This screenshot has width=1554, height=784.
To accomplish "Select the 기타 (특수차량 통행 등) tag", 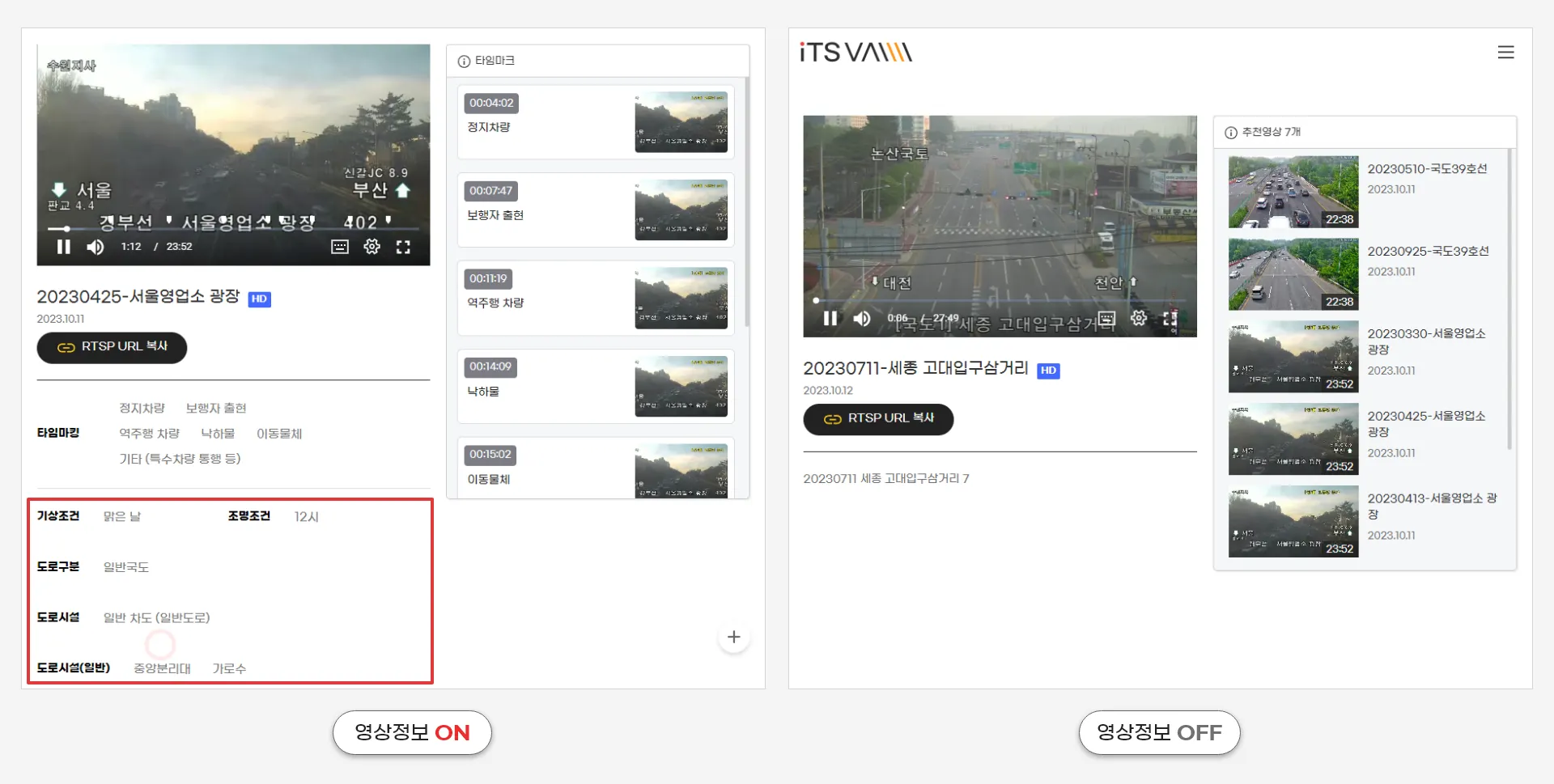I will [180, 459].
